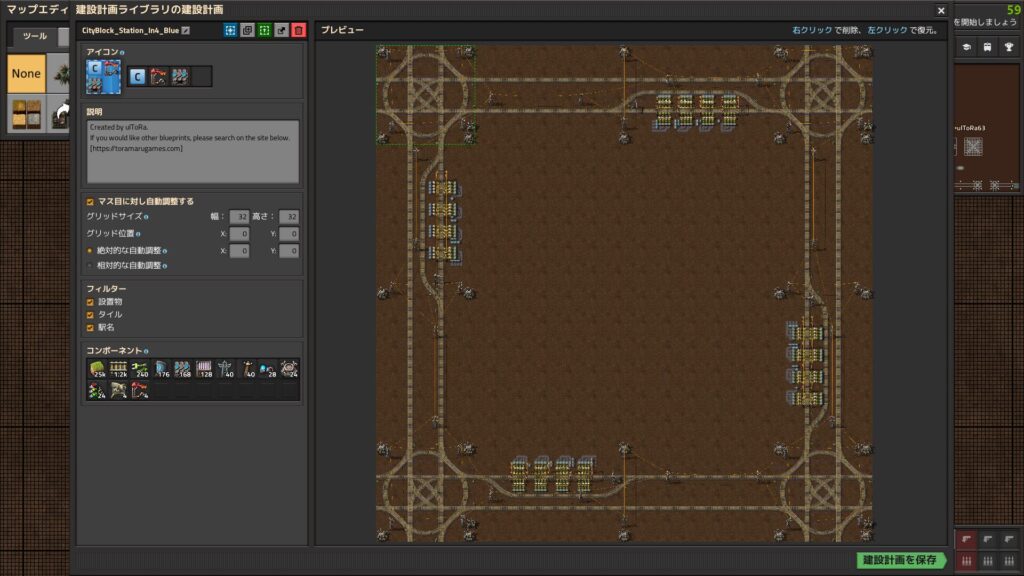The height and width of the screenshot is (576, 1024).
Task: Click the blue select new contents icon
Action: click(x=231, y=30)
